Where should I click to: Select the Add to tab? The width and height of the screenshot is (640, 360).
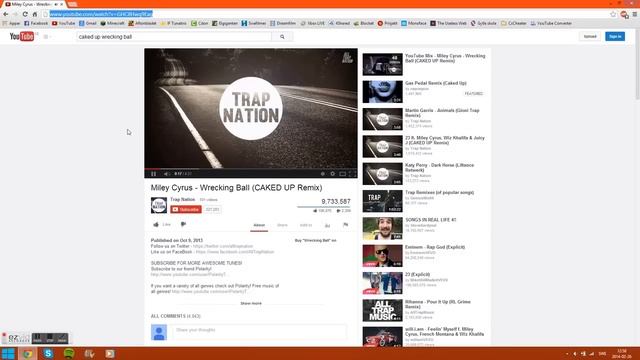(306, 225)
